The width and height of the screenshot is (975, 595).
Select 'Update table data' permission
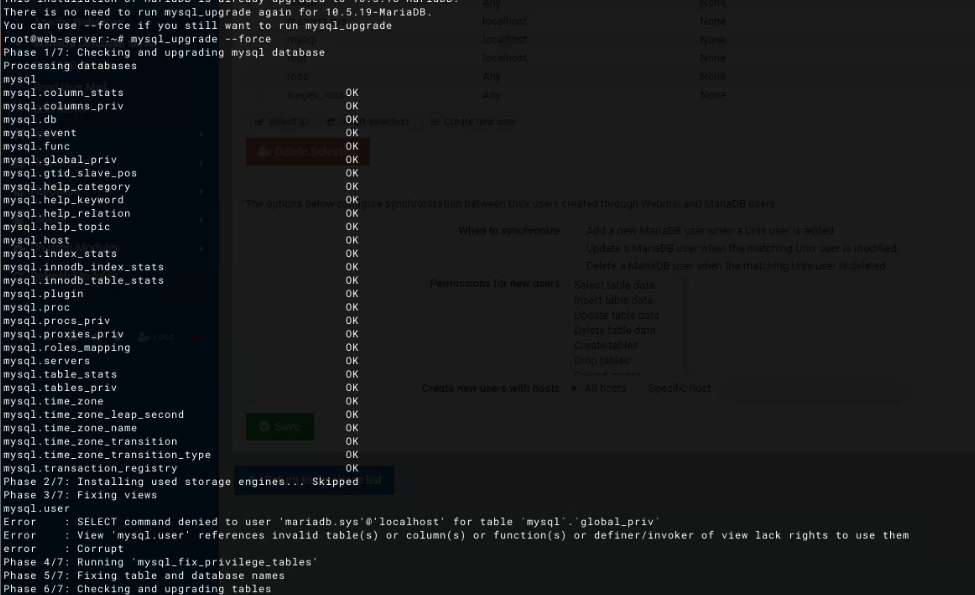[617, 315]
